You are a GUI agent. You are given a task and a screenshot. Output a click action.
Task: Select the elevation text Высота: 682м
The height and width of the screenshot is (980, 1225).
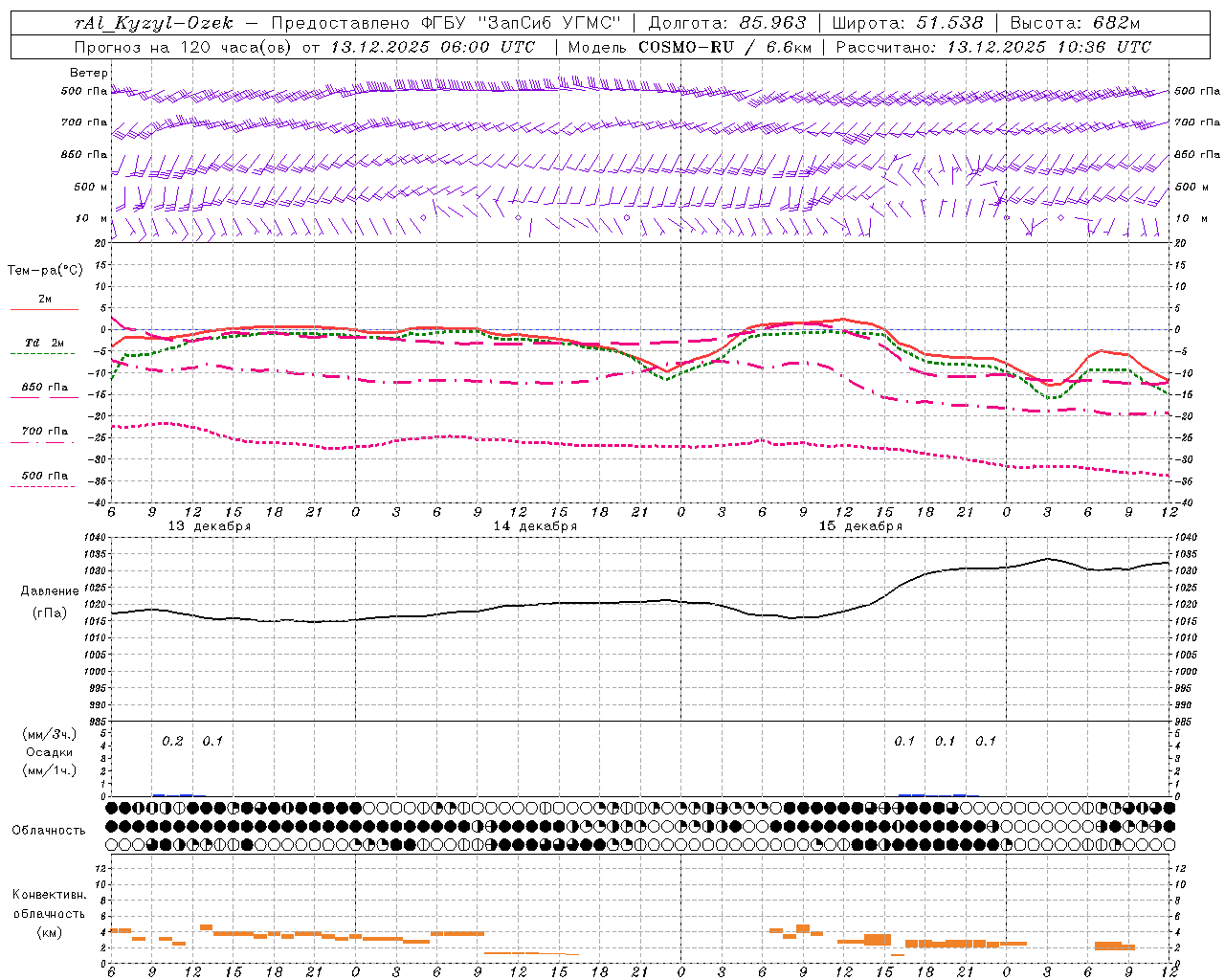pos(1076,23)
